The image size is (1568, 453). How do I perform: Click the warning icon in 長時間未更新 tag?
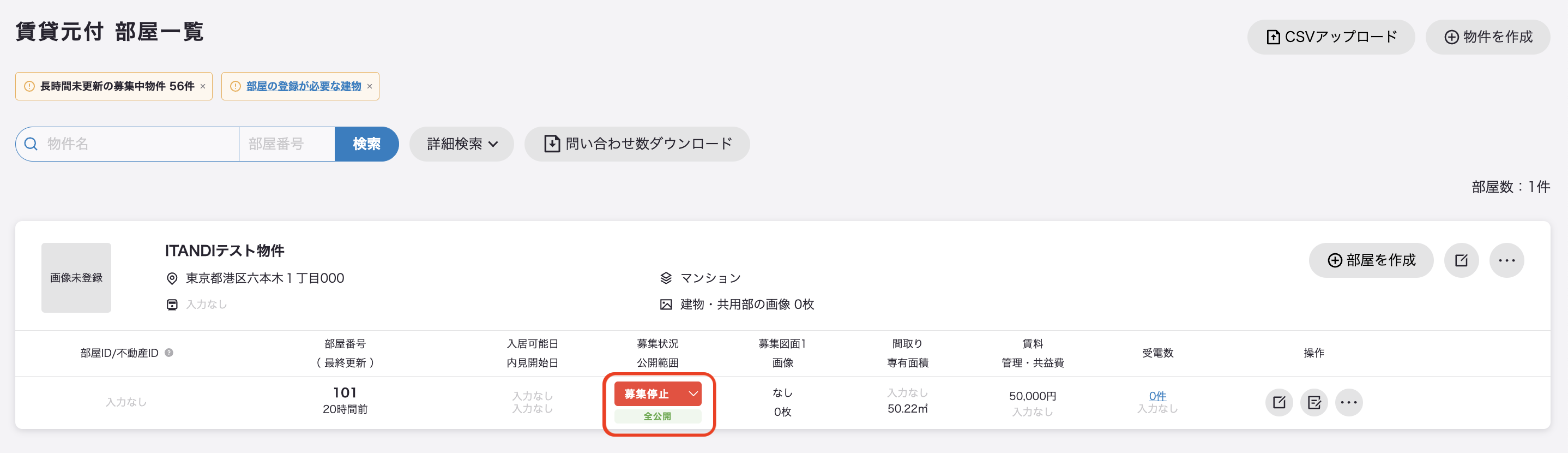click(x=29, y=87)
